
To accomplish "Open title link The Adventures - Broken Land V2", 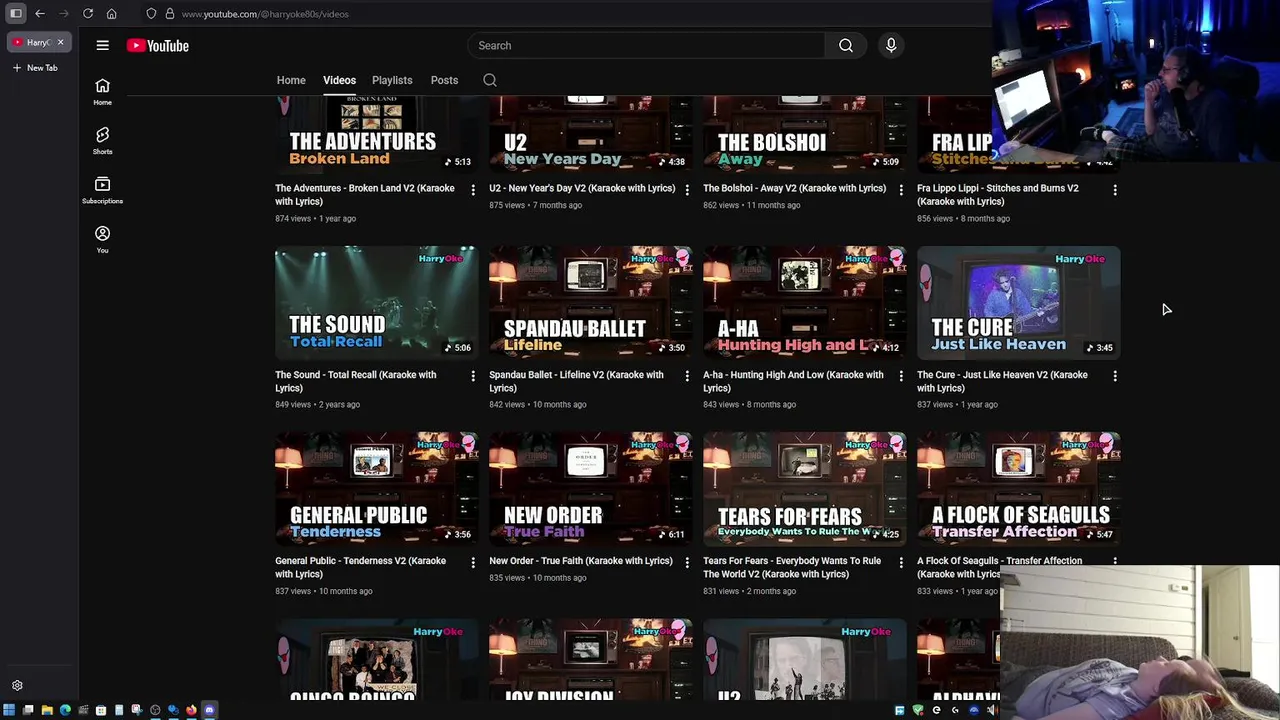I will click(x=365, y=195).
